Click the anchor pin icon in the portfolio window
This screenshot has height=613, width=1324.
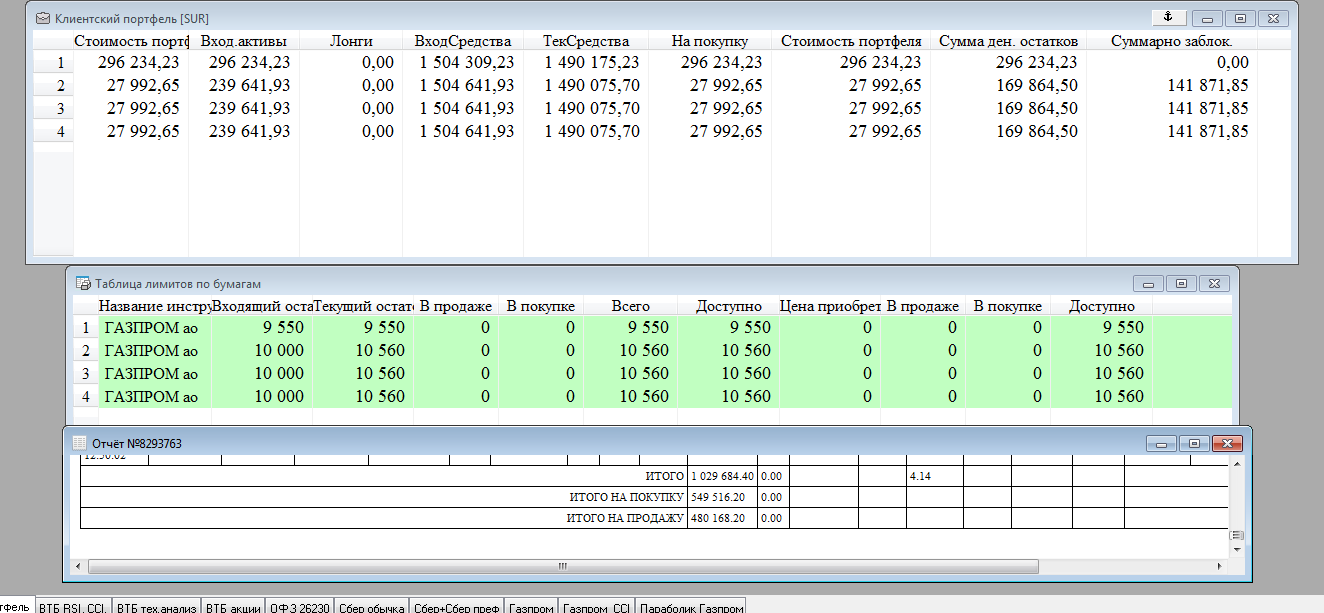[1168, 17]
